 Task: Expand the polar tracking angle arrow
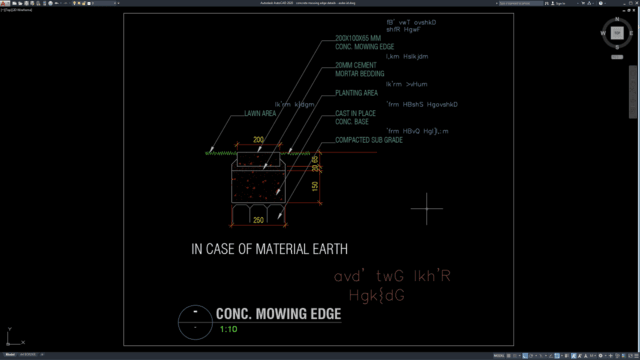536,356
